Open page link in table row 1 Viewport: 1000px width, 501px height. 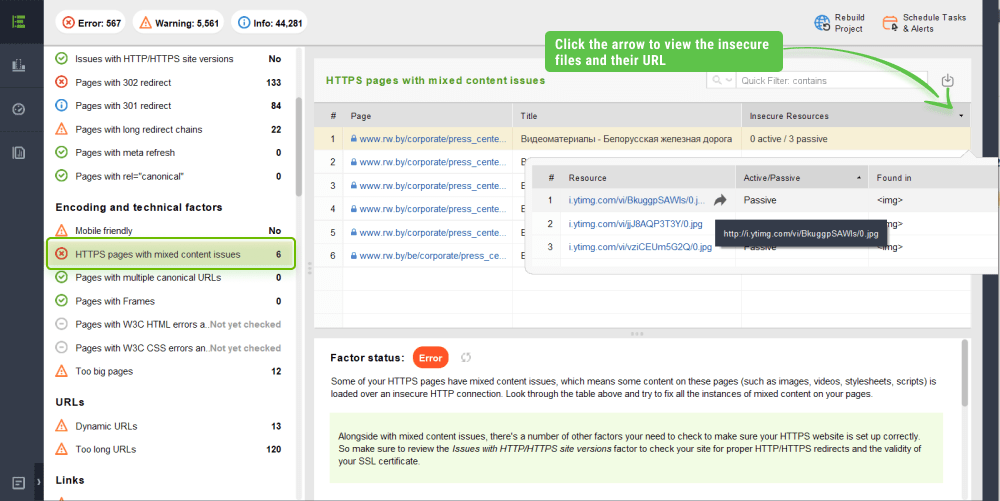[433, 139]
